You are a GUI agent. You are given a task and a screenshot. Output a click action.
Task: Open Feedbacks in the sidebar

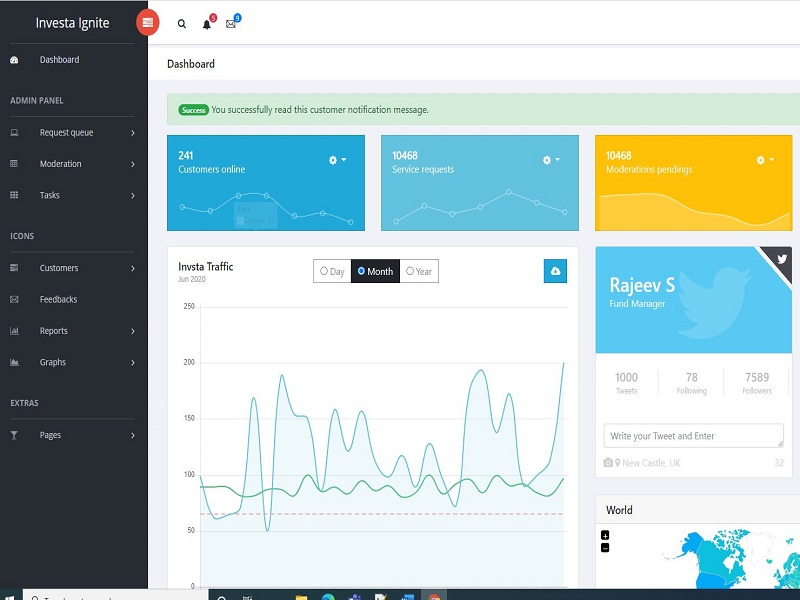[58, 299]
